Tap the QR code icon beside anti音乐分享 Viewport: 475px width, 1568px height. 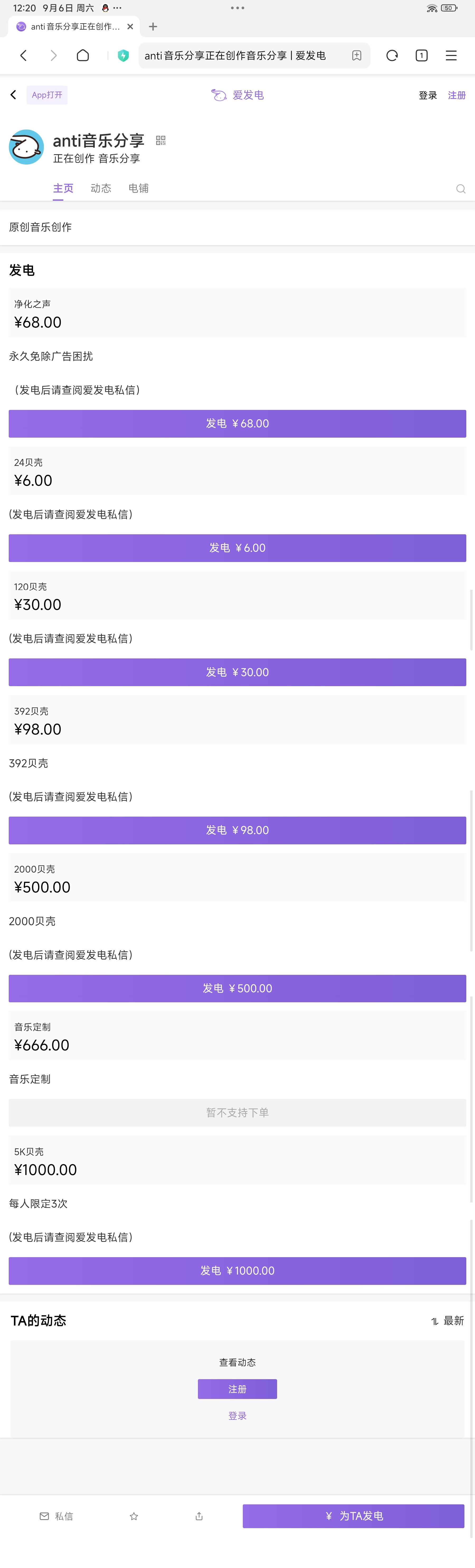[x=160, y=141]
